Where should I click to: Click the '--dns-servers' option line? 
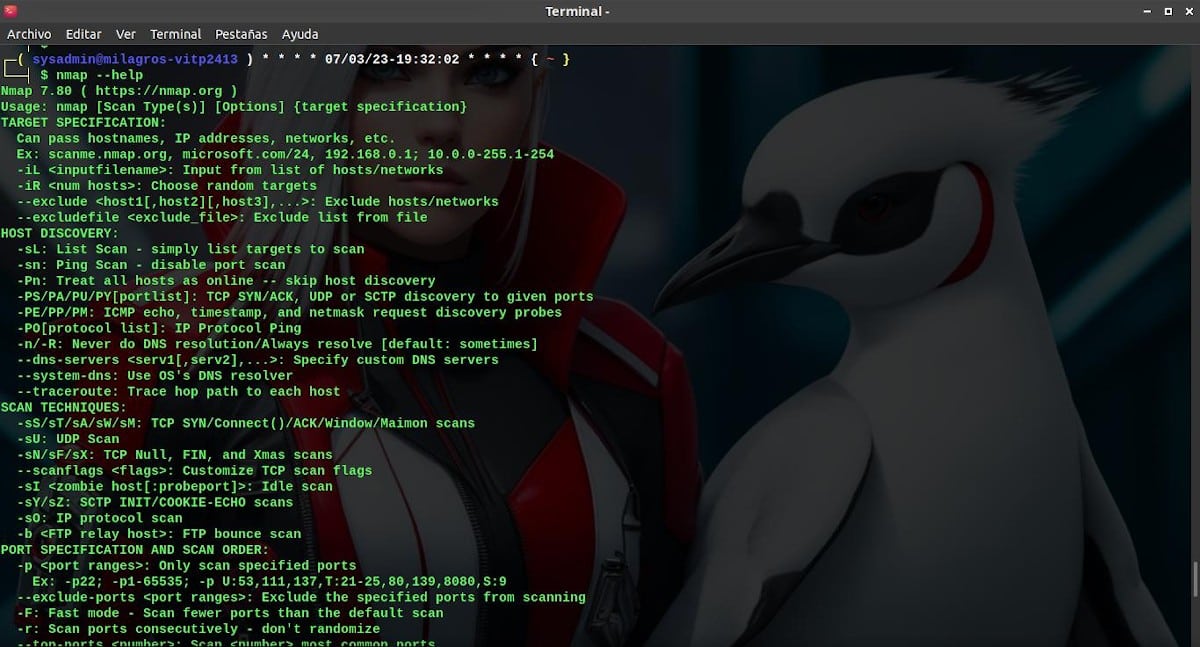click(257, 360)
